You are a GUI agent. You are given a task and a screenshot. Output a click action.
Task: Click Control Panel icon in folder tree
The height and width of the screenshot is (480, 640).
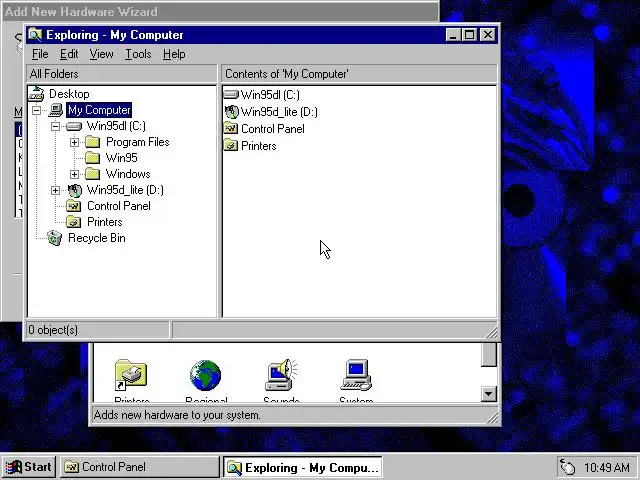74,206
